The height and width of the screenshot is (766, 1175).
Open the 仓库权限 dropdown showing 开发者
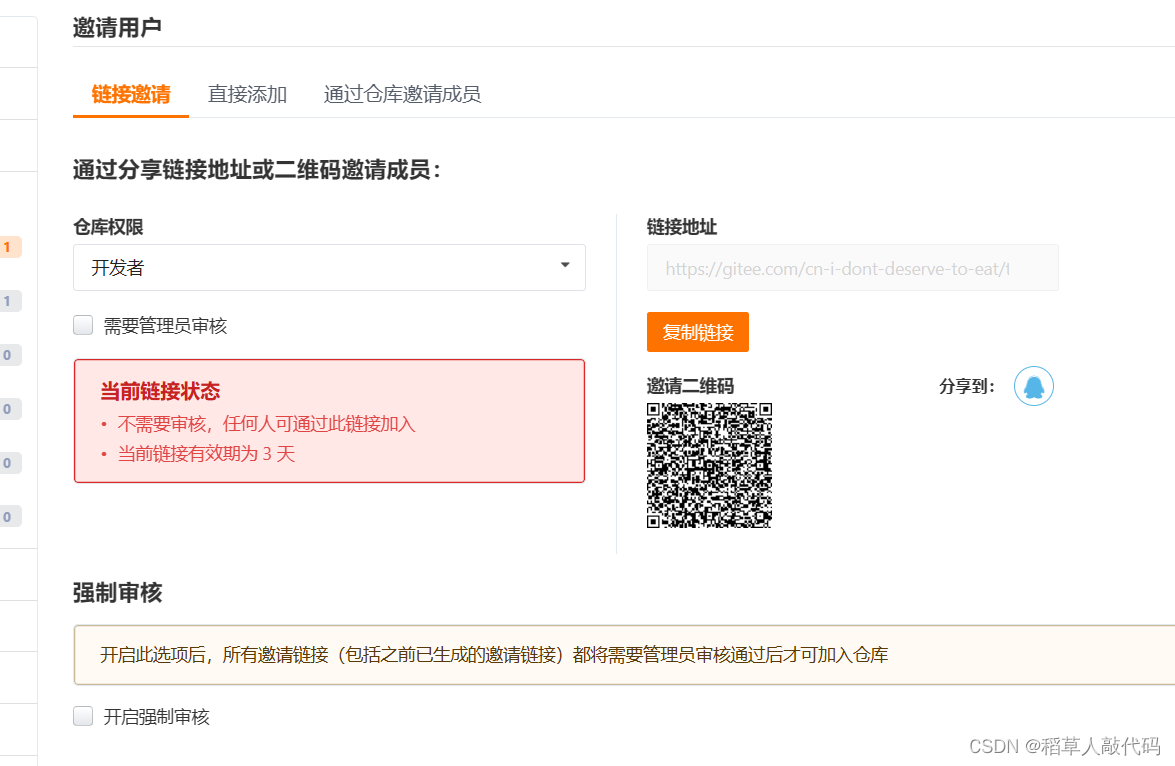[329, 268]
